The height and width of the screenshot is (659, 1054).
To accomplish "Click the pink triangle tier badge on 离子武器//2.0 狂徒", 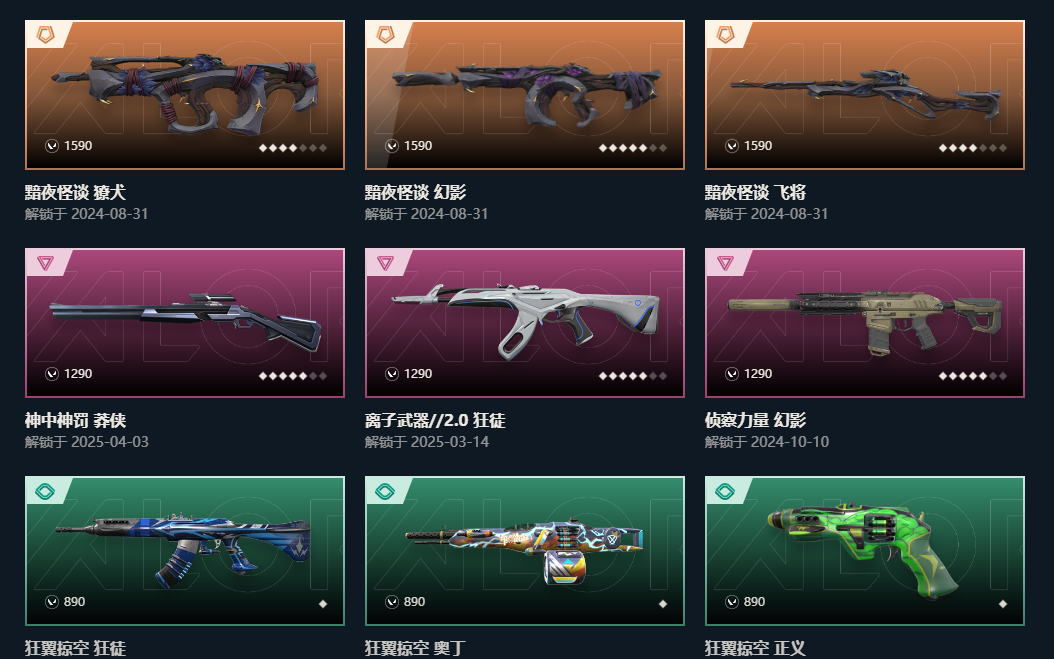I will (x=385, y=262).
